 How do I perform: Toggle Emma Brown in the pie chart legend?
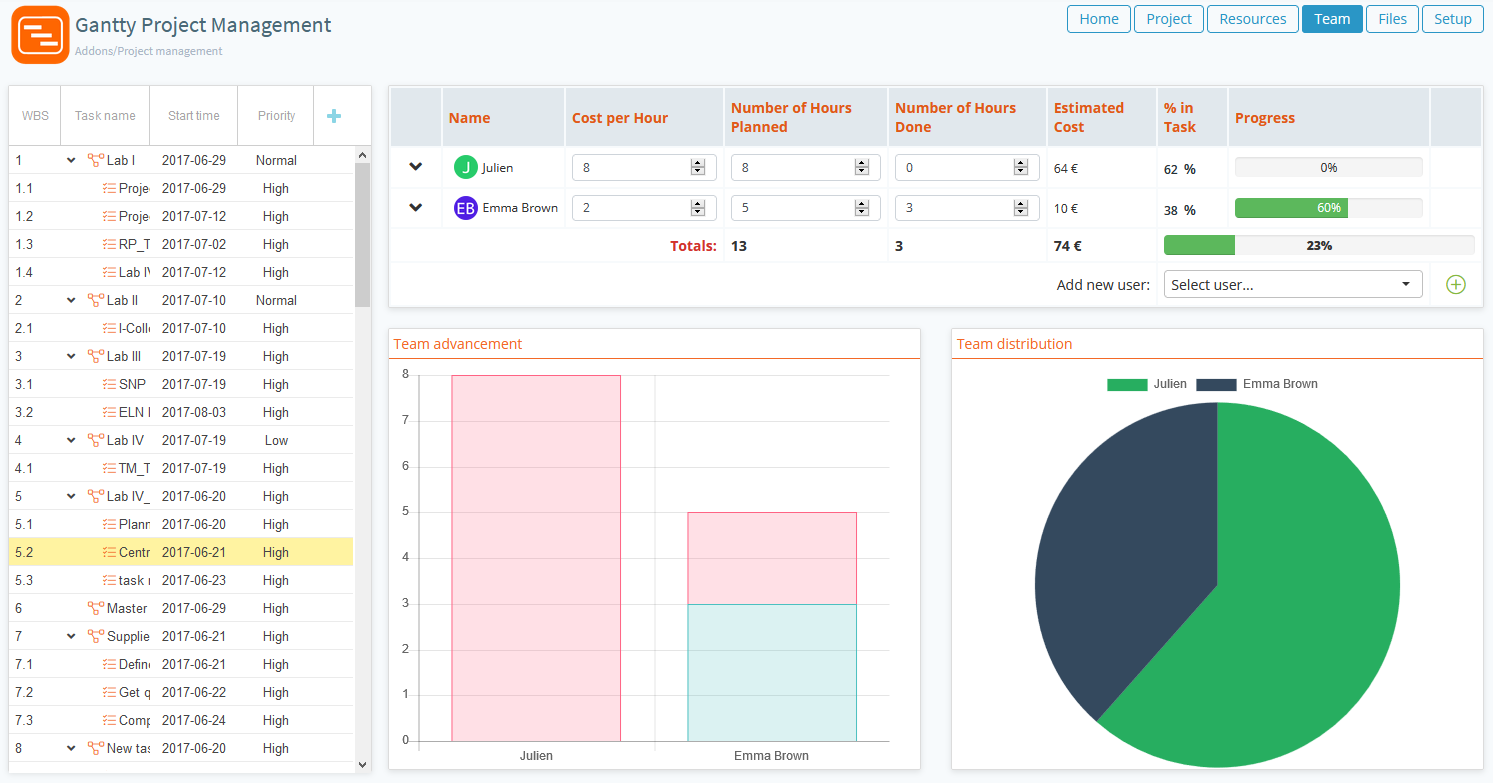click(x=1257, y=384)
